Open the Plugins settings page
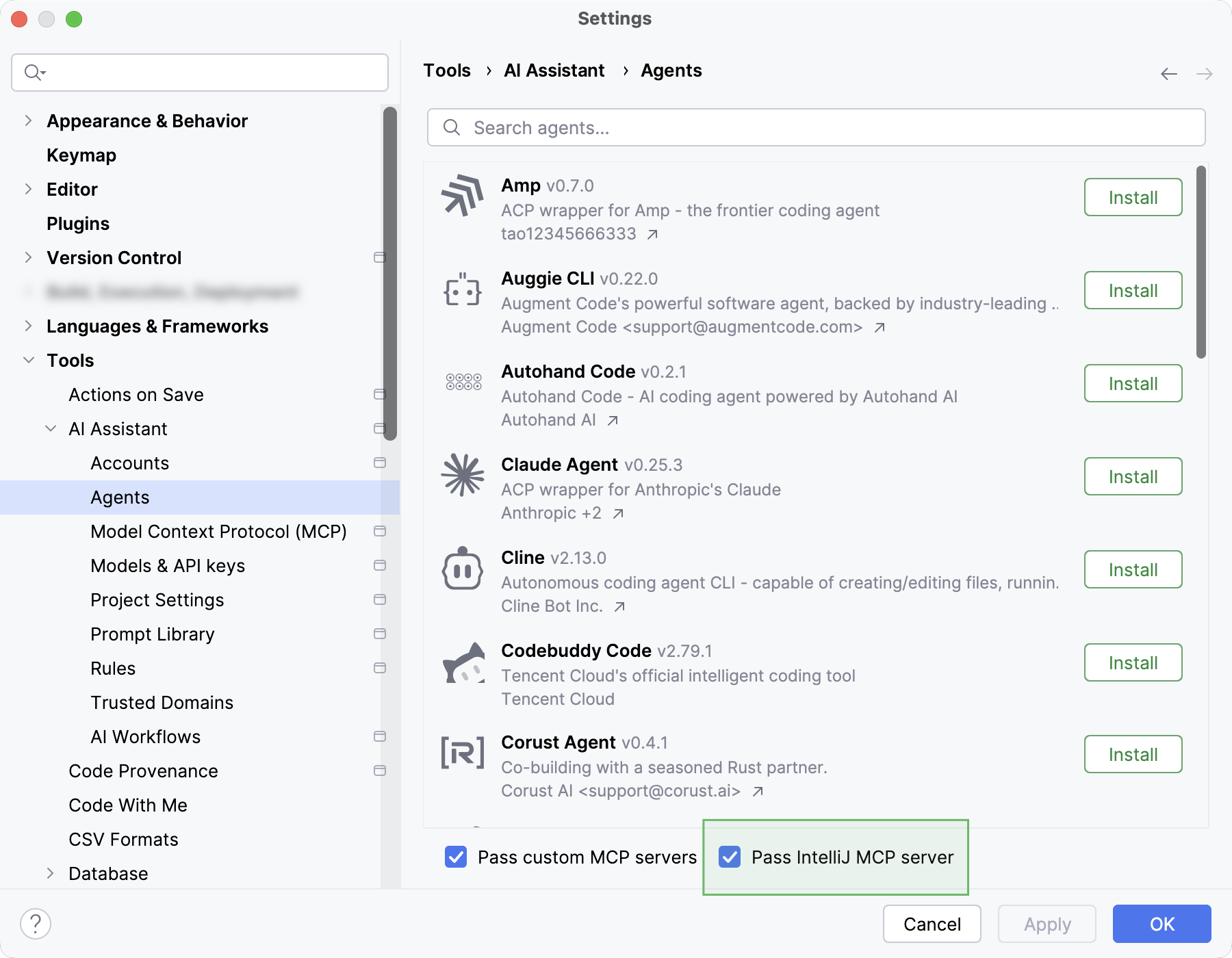The width and height of the screenshot is (1232, 958). [78, 224]
